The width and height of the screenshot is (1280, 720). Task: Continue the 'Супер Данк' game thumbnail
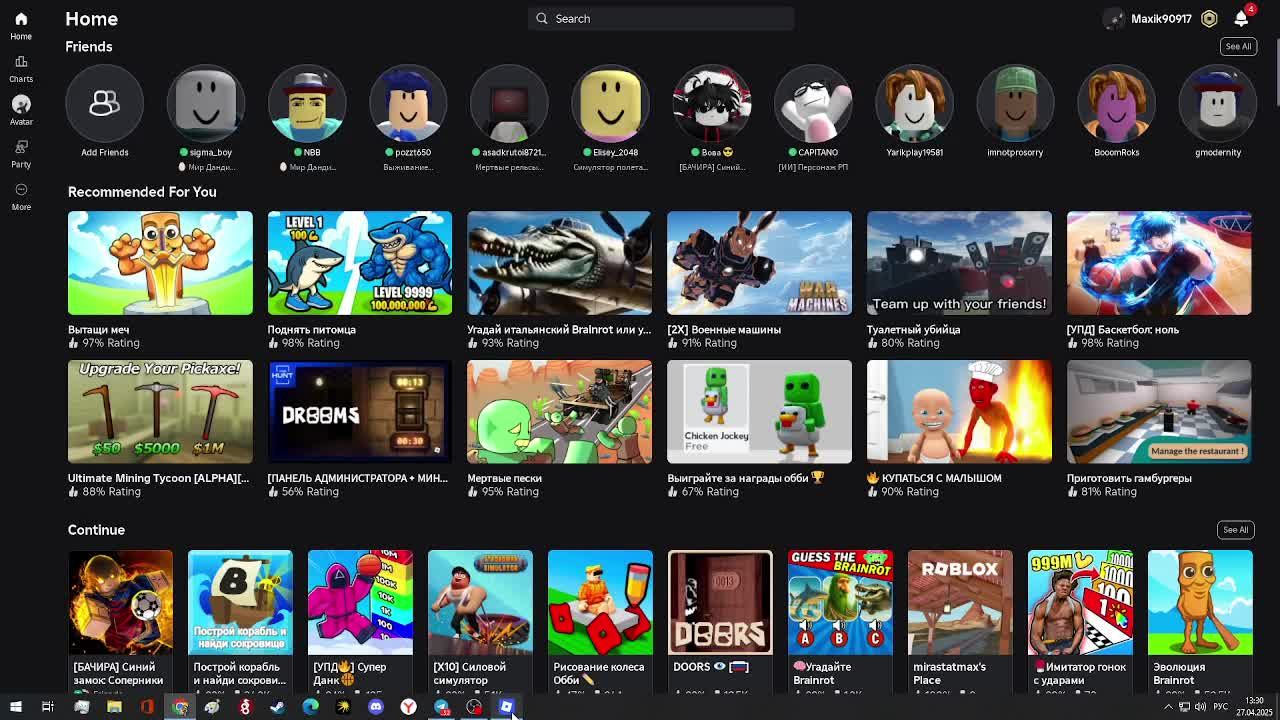pyautogui.click(x=360, y=603)
